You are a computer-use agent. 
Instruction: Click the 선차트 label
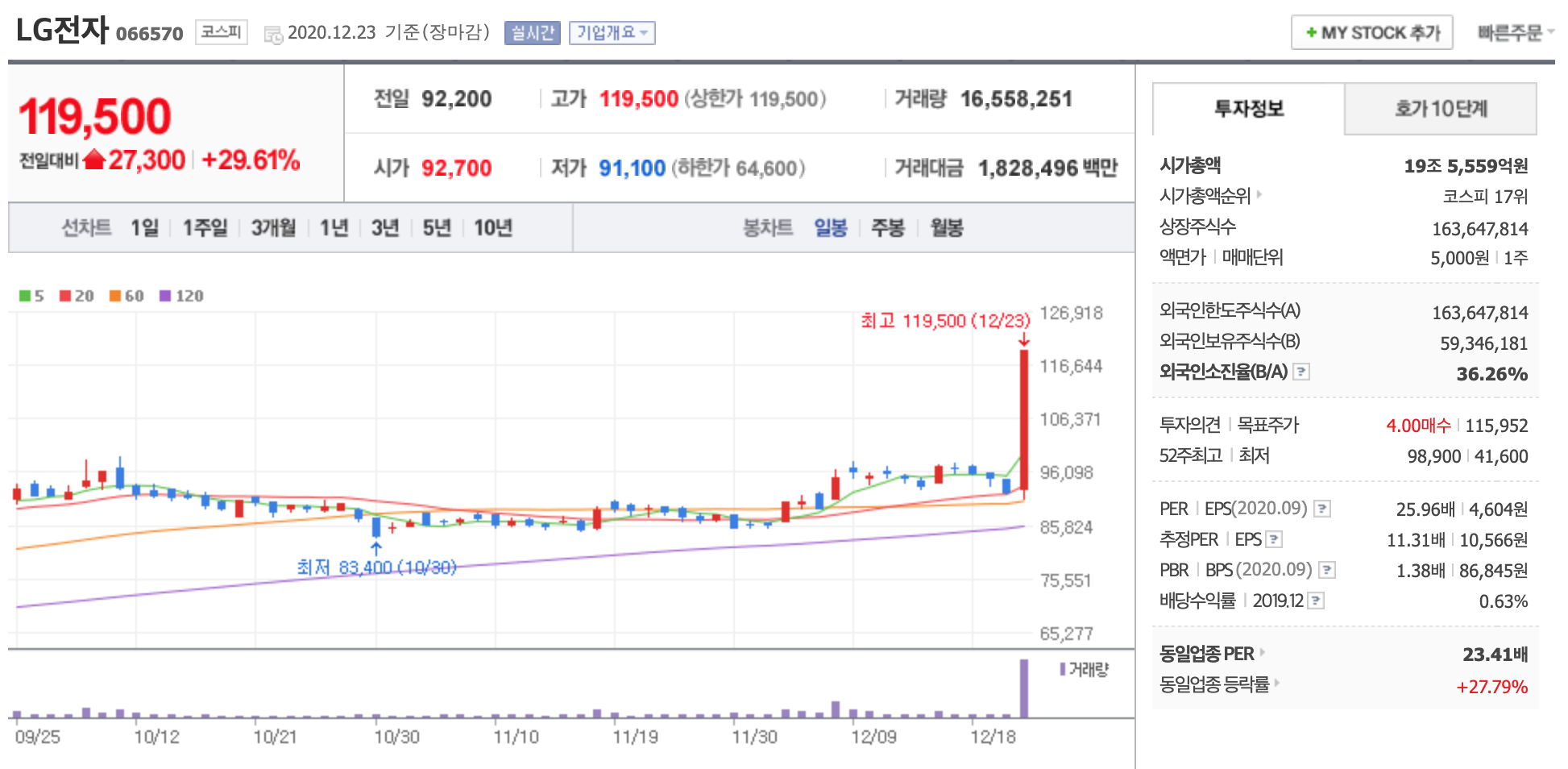coord(87,228)
